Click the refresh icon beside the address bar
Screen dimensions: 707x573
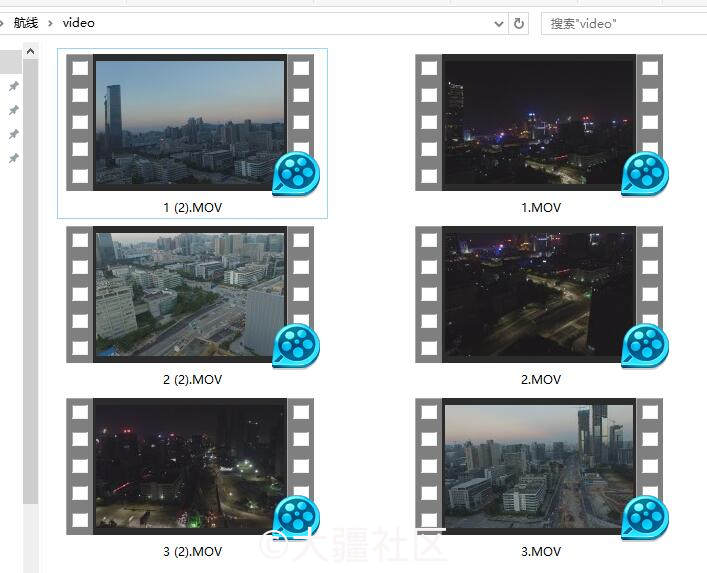[x=519, y=23]
